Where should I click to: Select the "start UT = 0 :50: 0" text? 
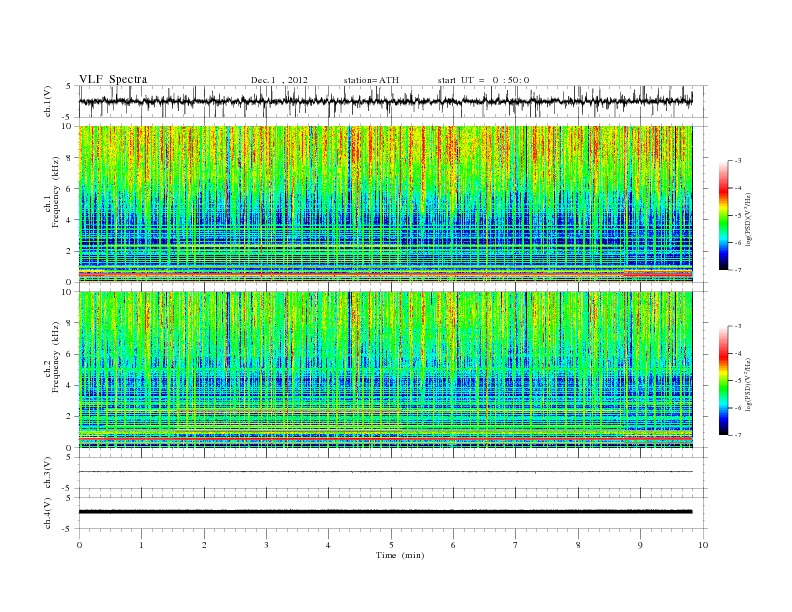point(483,80)
